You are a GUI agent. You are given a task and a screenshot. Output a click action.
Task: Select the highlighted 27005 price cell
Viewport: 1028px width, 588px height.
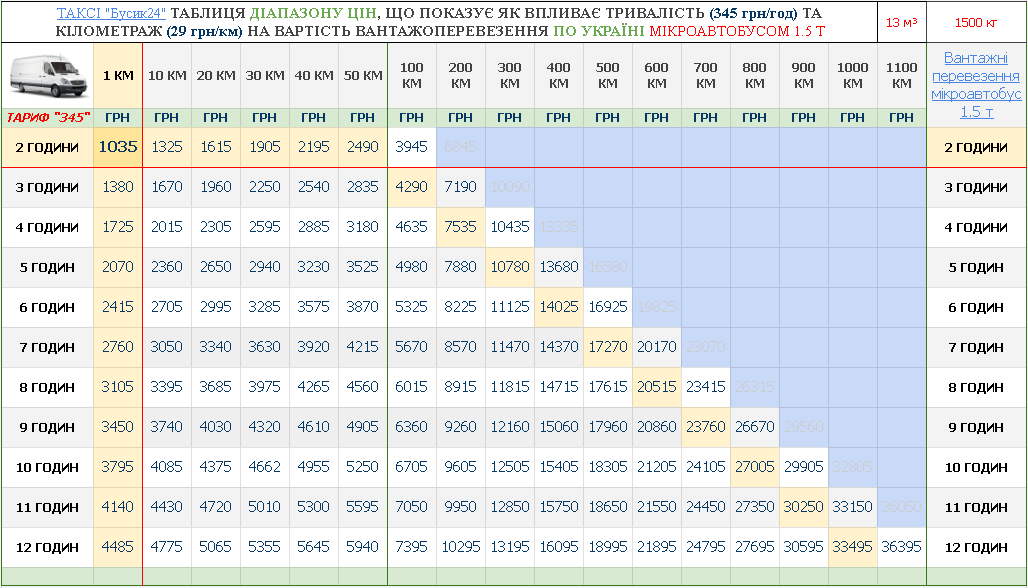(x=754, y=467)
